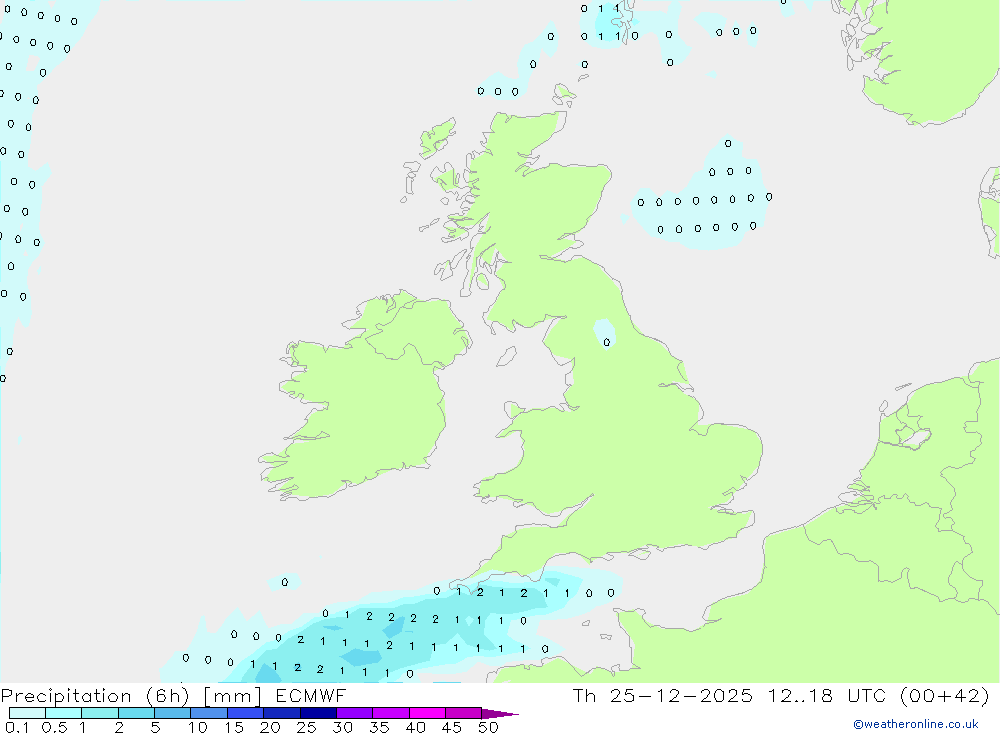Select the 35 to 40 mm legend swatch
The width and height of the screenshot is (1000, 733).
point(391,713)
